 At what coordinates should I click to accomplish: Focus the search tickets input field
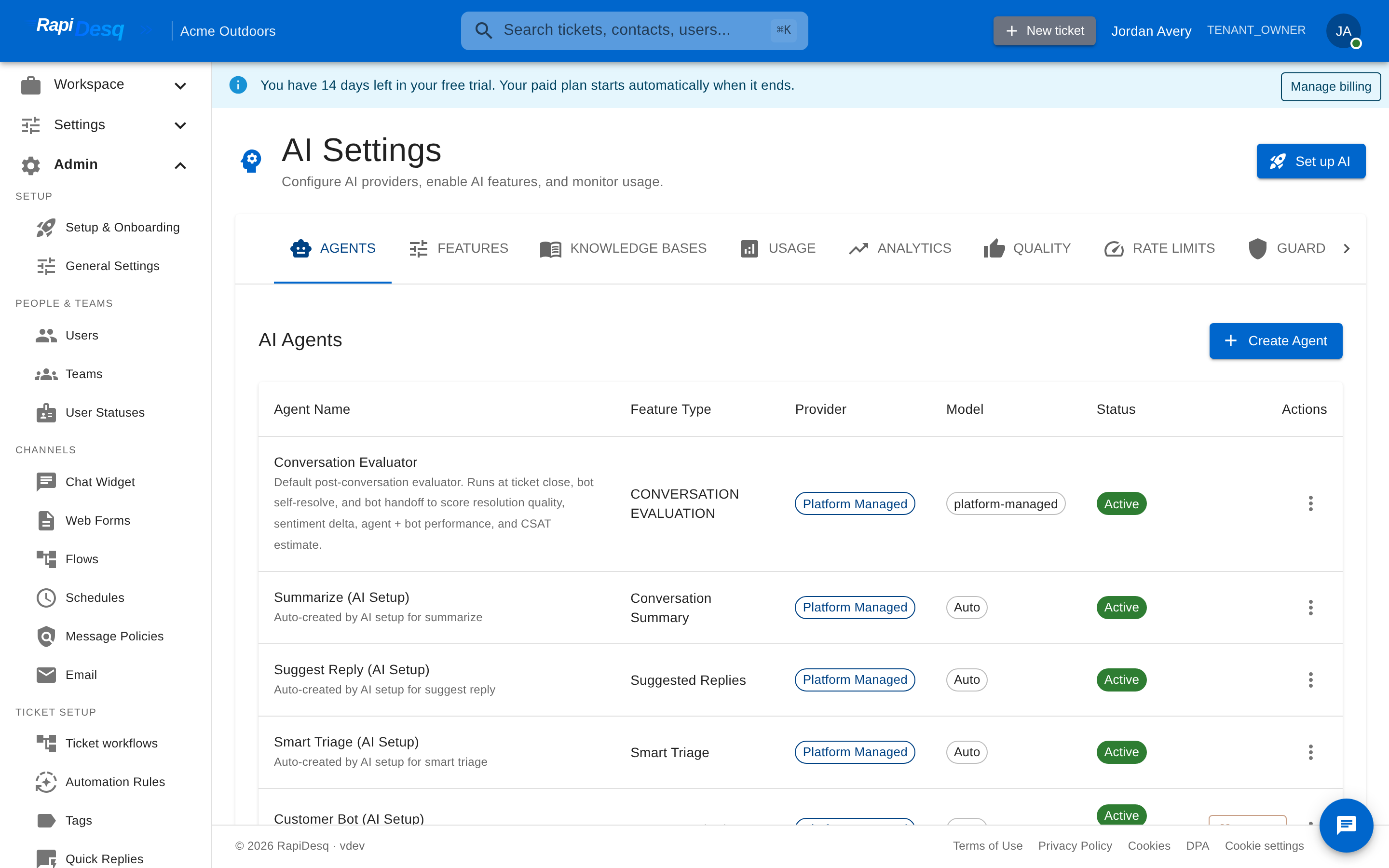tap(634, 30)
